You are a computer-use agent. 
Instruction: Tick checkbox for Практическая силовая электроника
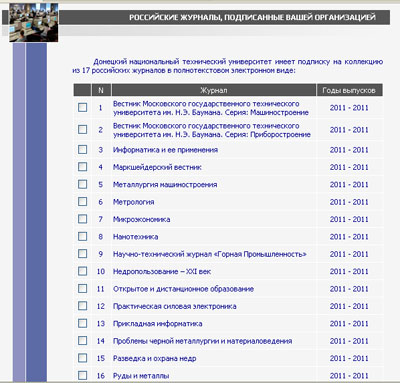click(82, 306)
